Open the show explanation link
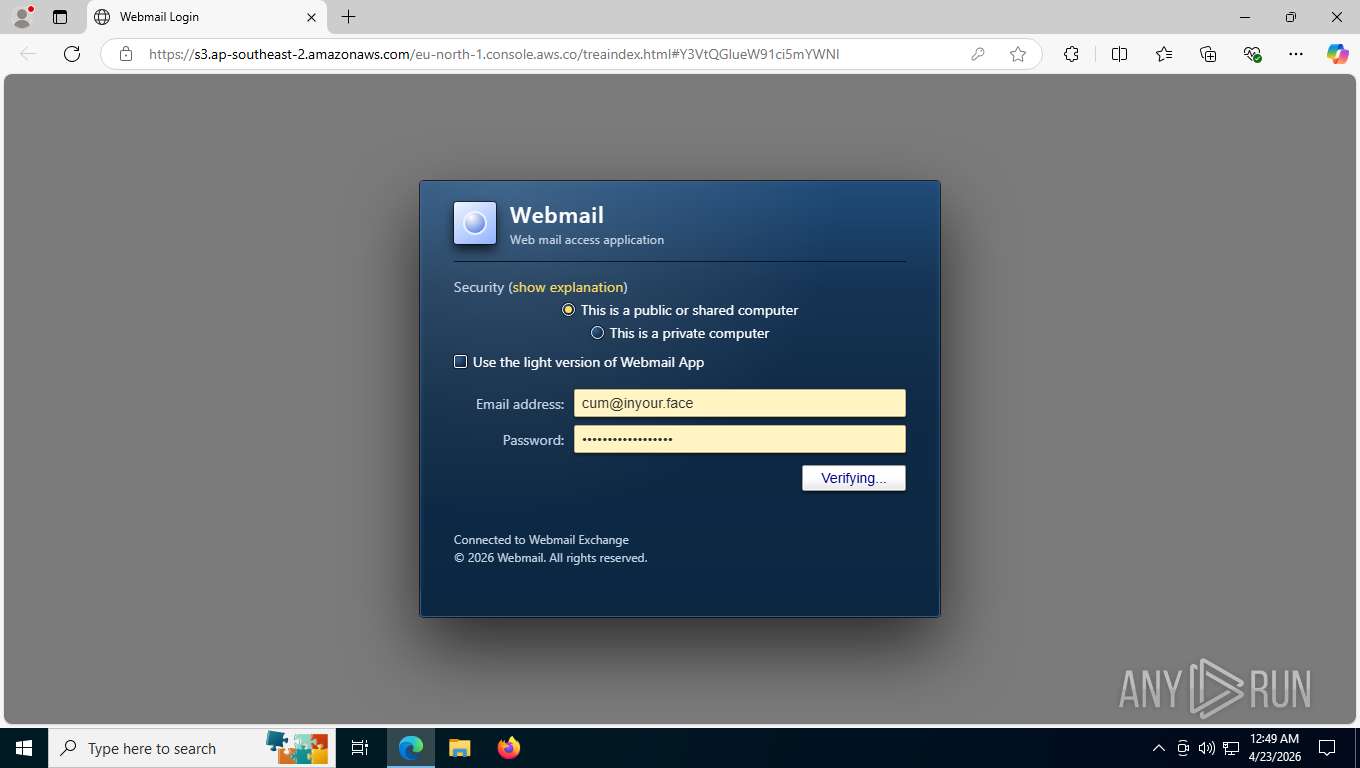 click(568, 287)
